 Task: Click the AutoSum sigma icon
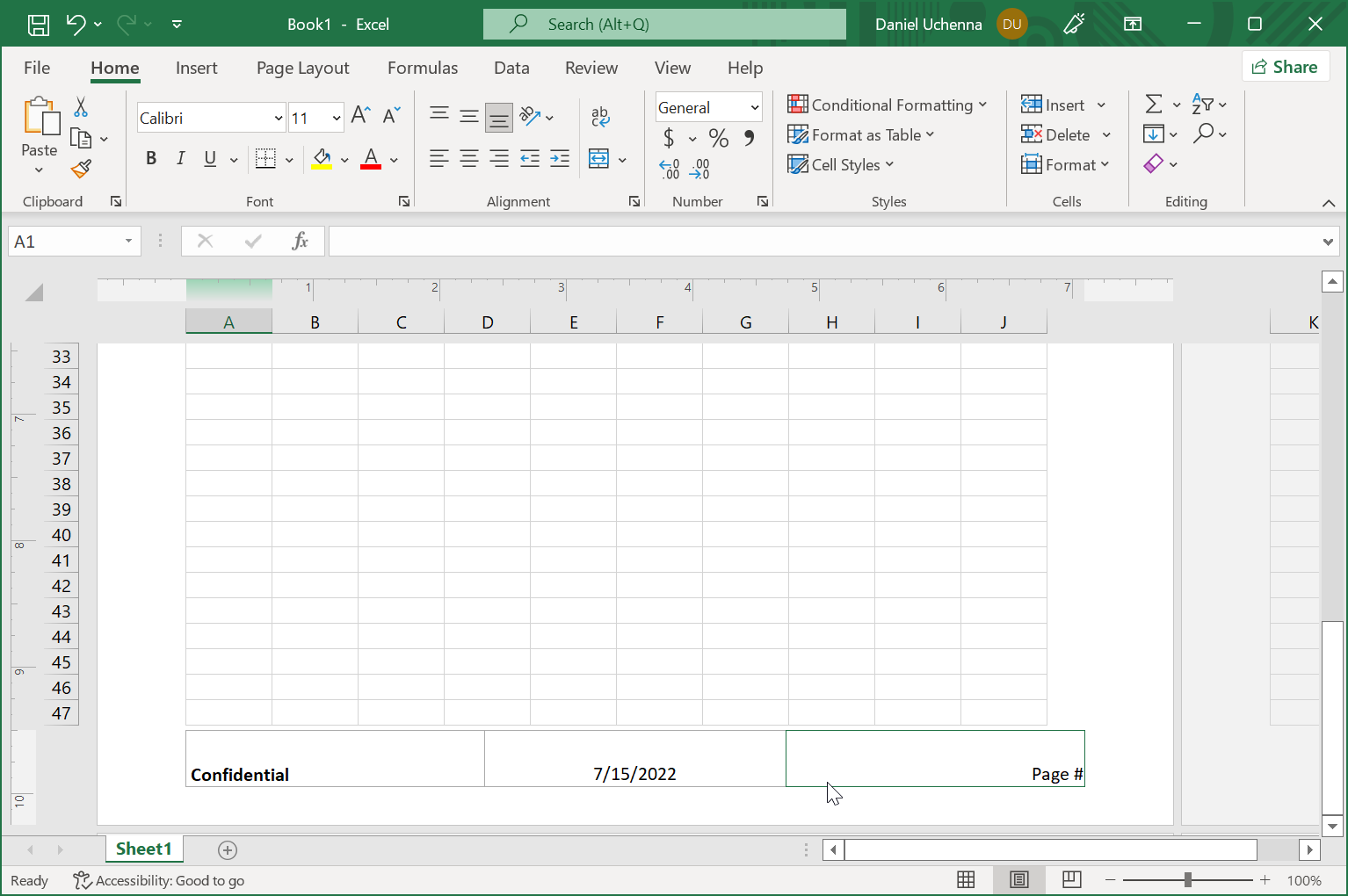point(1154,105)
